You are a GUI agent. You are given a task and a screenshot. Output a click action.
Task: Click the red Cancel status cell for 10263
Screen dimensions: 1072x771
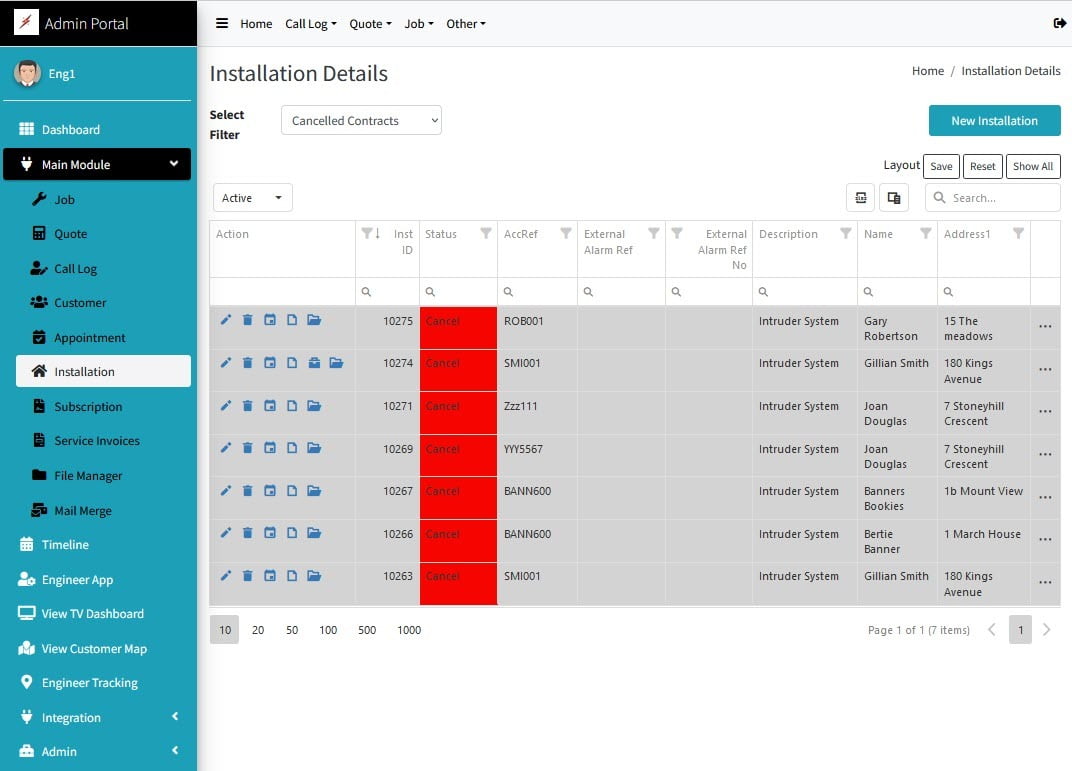(x=458, y=583)
